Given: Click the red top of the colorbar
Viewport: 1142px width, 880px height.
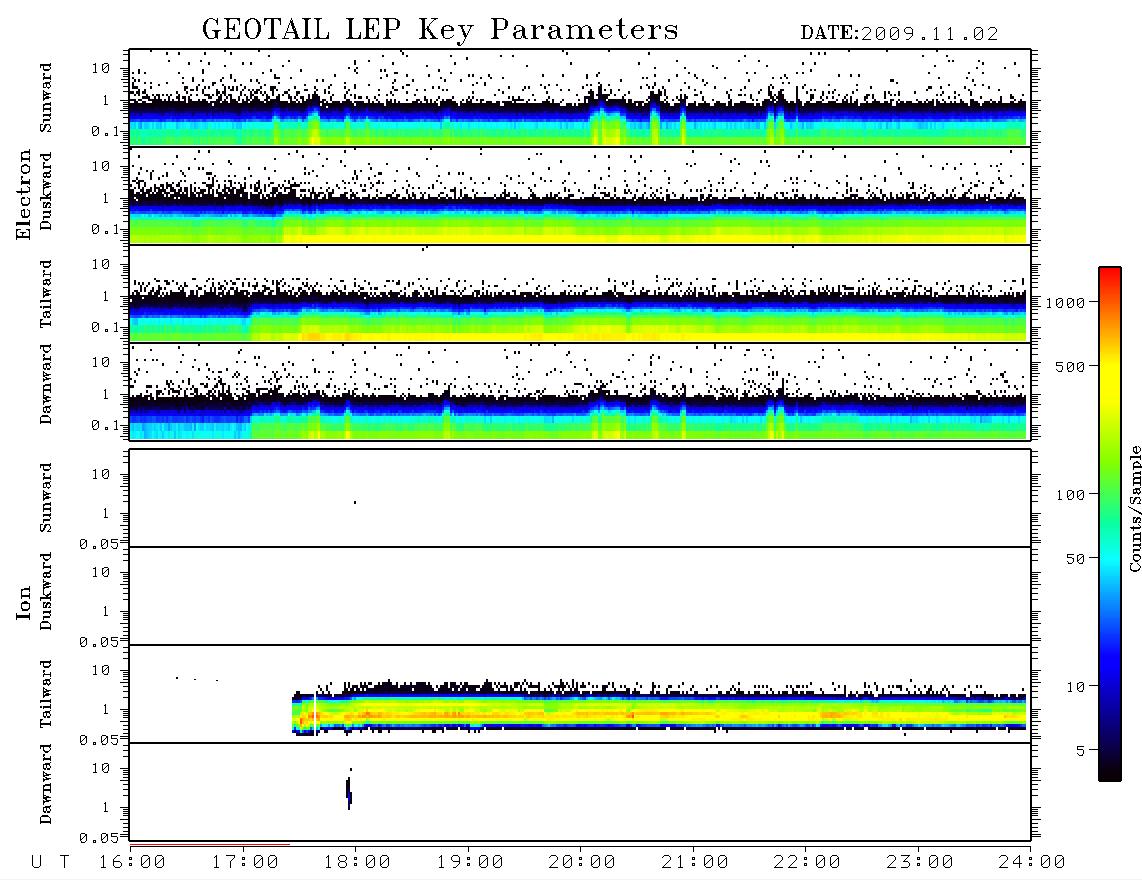Looking at the screenshot, I should pos(1110,274).
